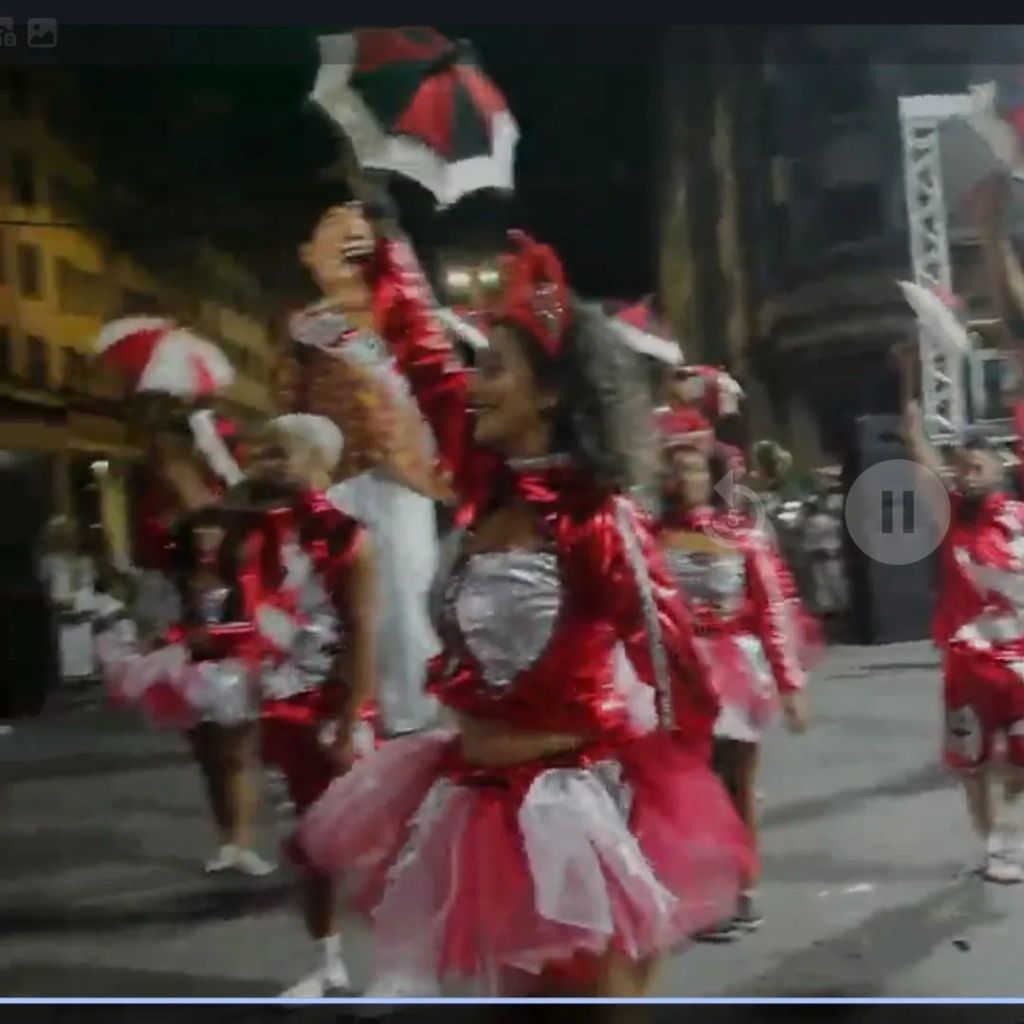
Task: Click the middle of the blue seek bar
Action: tap(512, 1000)
